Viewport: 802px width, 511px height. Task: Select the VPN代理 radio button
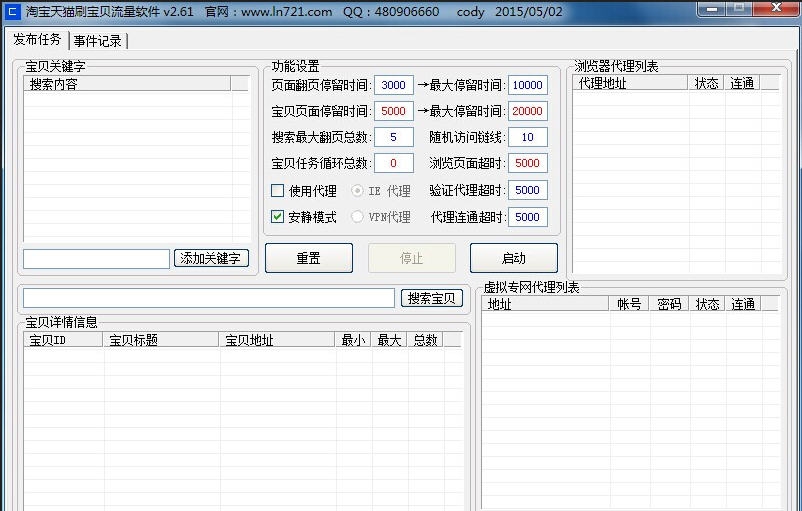tap(357, 216)
